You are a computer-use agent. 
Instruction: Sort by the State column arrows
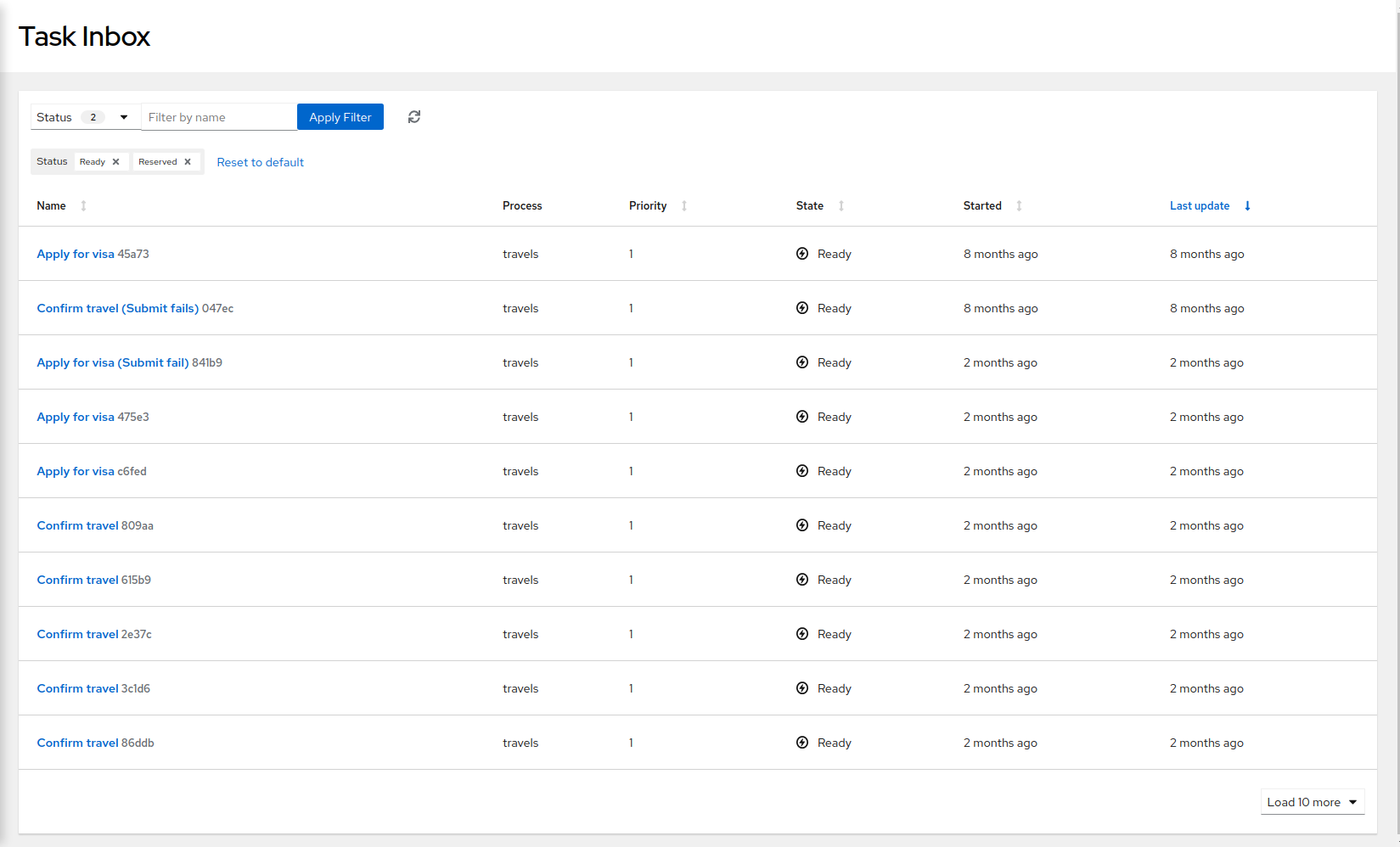(x=841, y=205)
